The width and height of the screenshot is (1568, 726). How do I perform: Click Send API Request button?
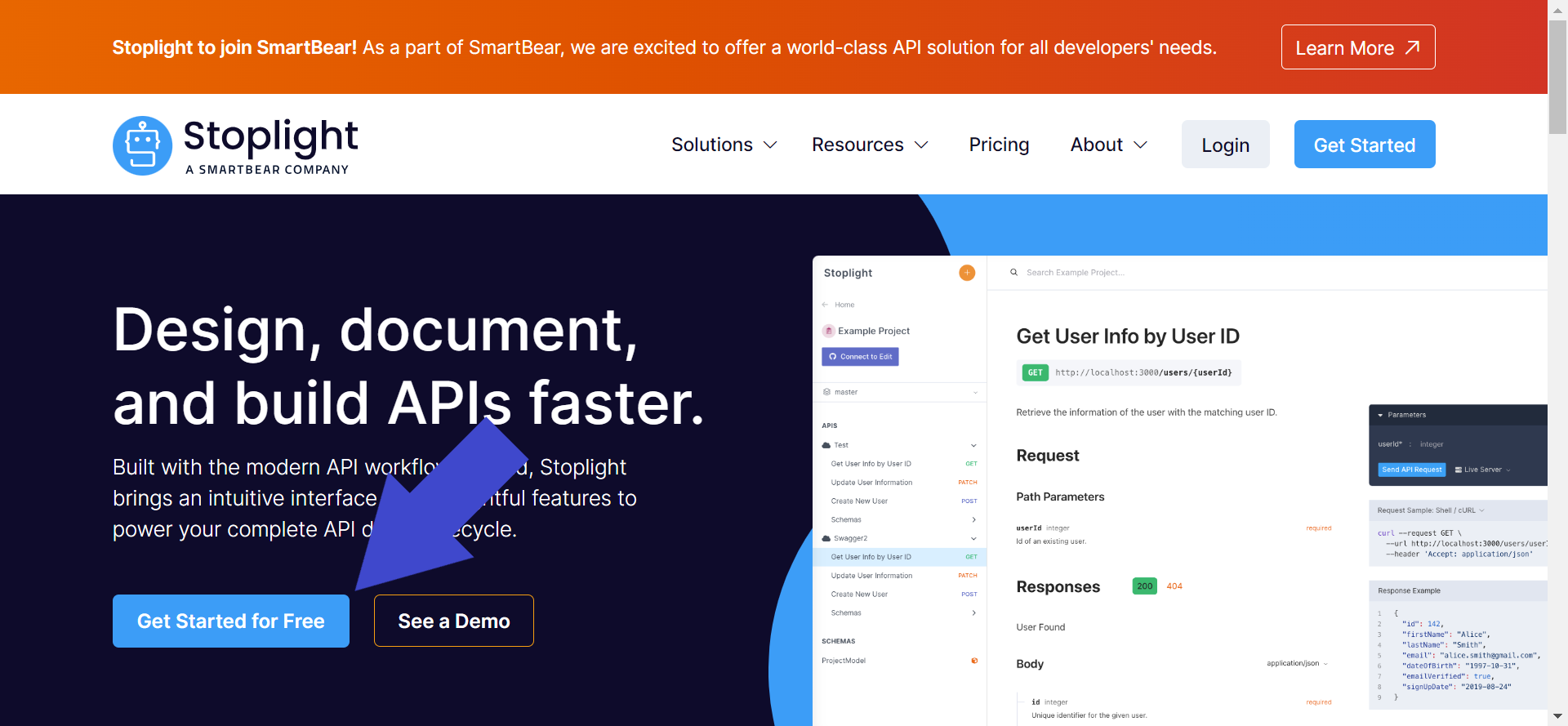(1411, 470)
